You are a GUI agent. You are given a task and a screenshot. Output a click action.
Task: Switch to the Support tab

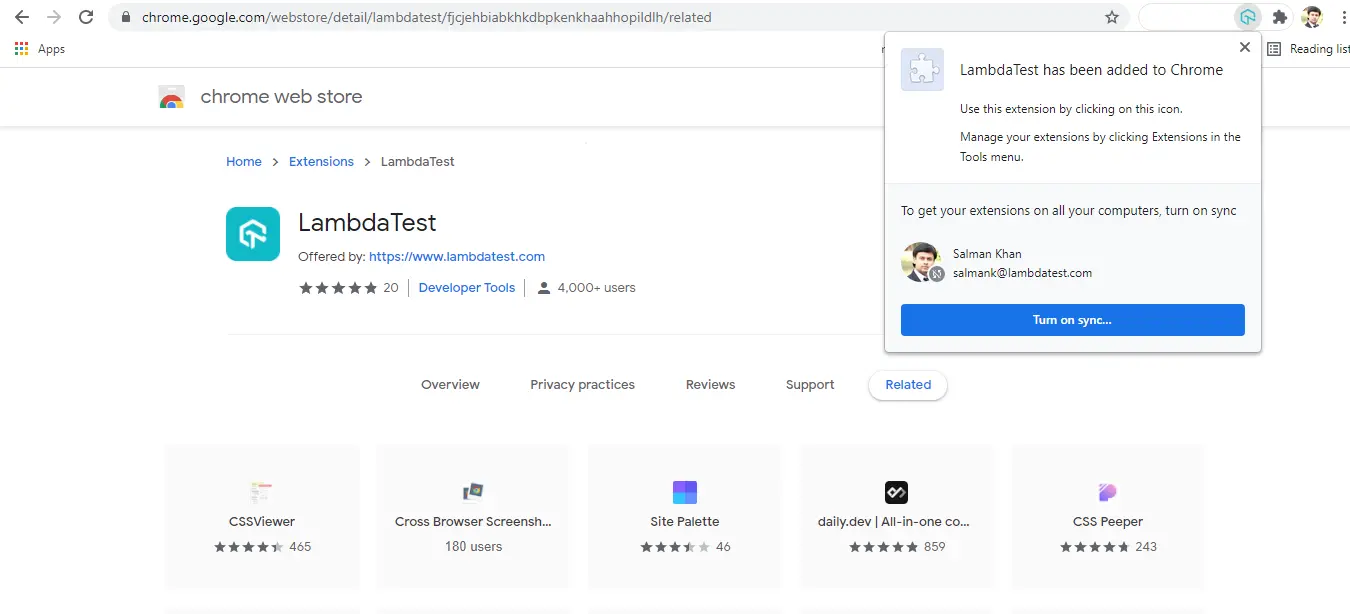[x=810, y=385]
